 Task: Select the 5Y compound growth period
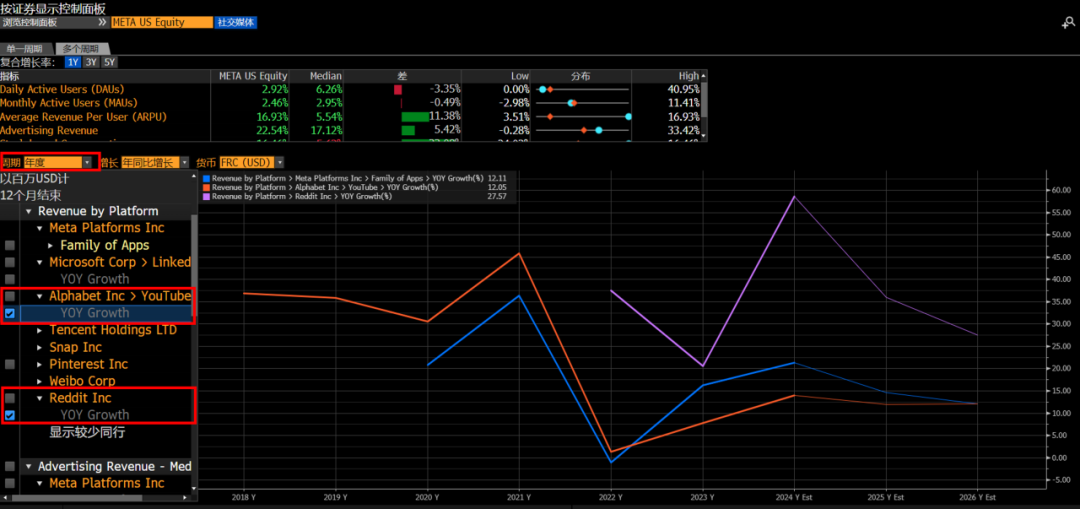(109, 62)
